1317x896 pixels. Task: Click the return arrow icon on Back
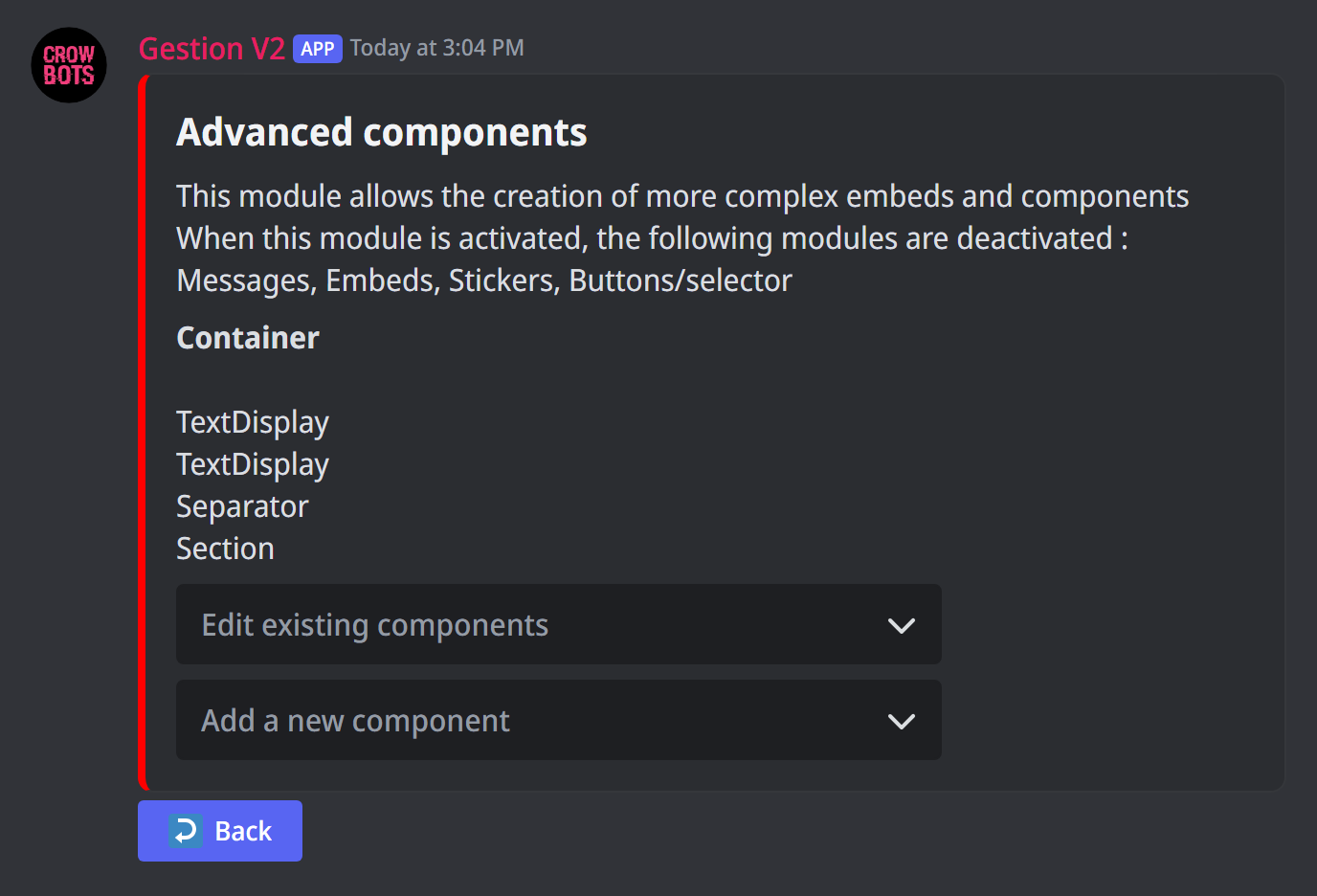pos(186,831)
